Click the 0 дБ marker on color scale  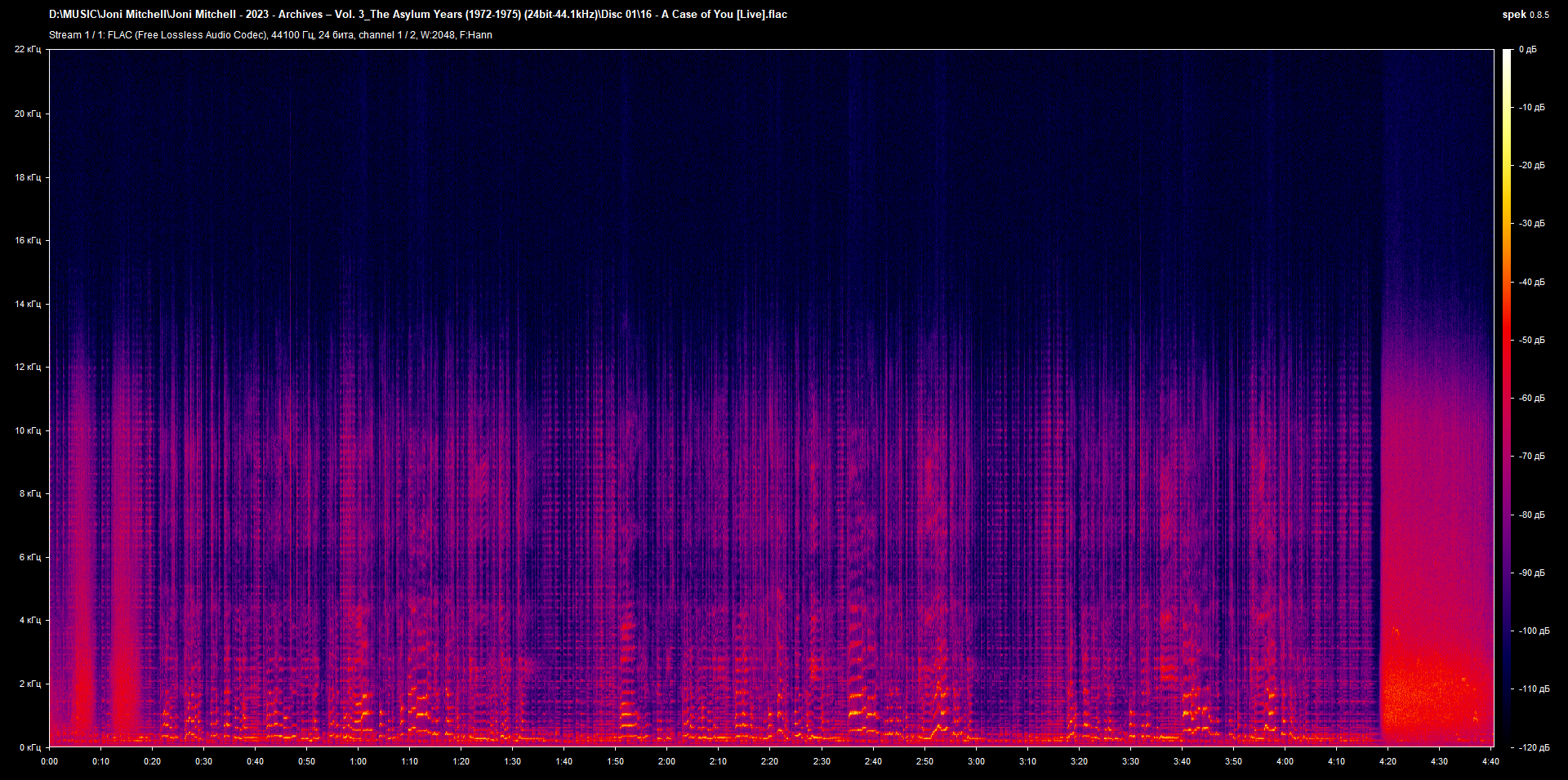tap(1529, 49)
